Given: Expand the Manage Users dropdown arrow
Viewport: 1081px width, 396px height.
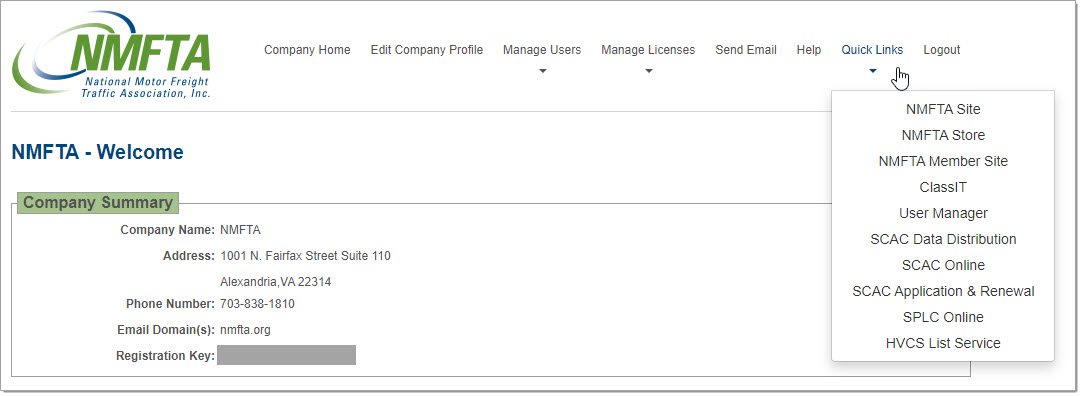Looking at the screenshot, I should 543,71.
